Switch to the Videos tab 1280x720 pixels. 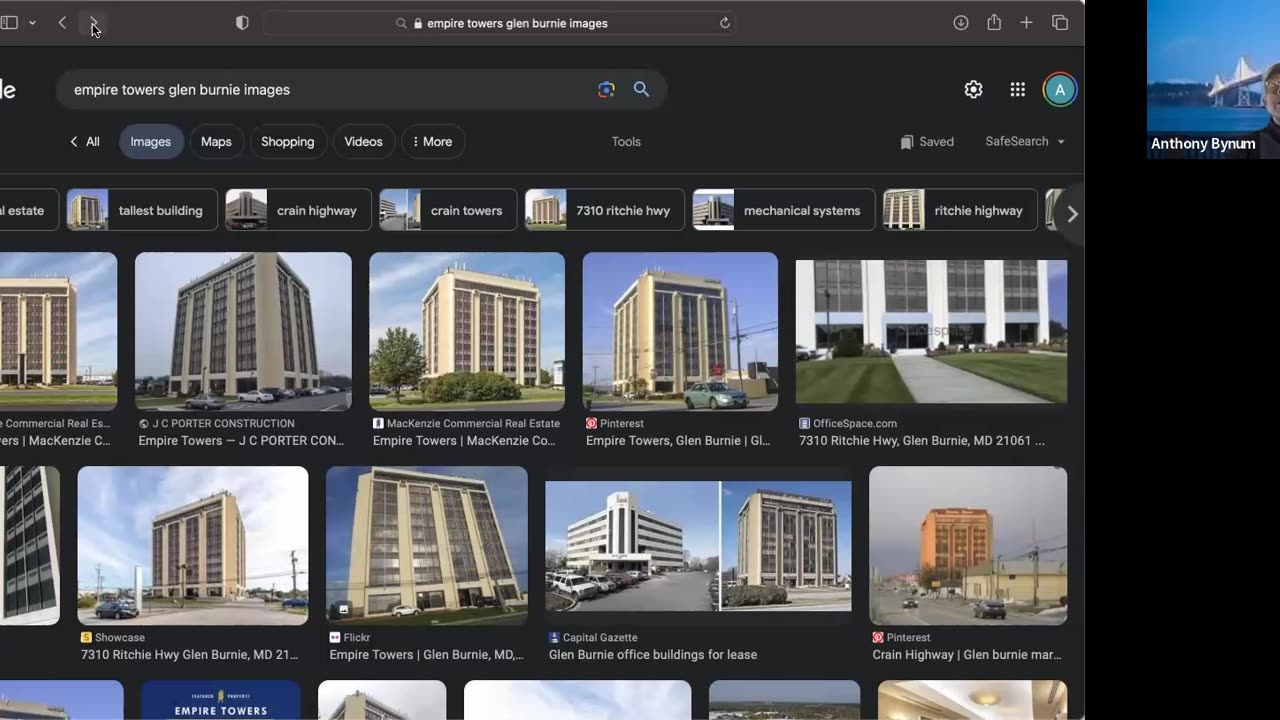tap(363, 142)
